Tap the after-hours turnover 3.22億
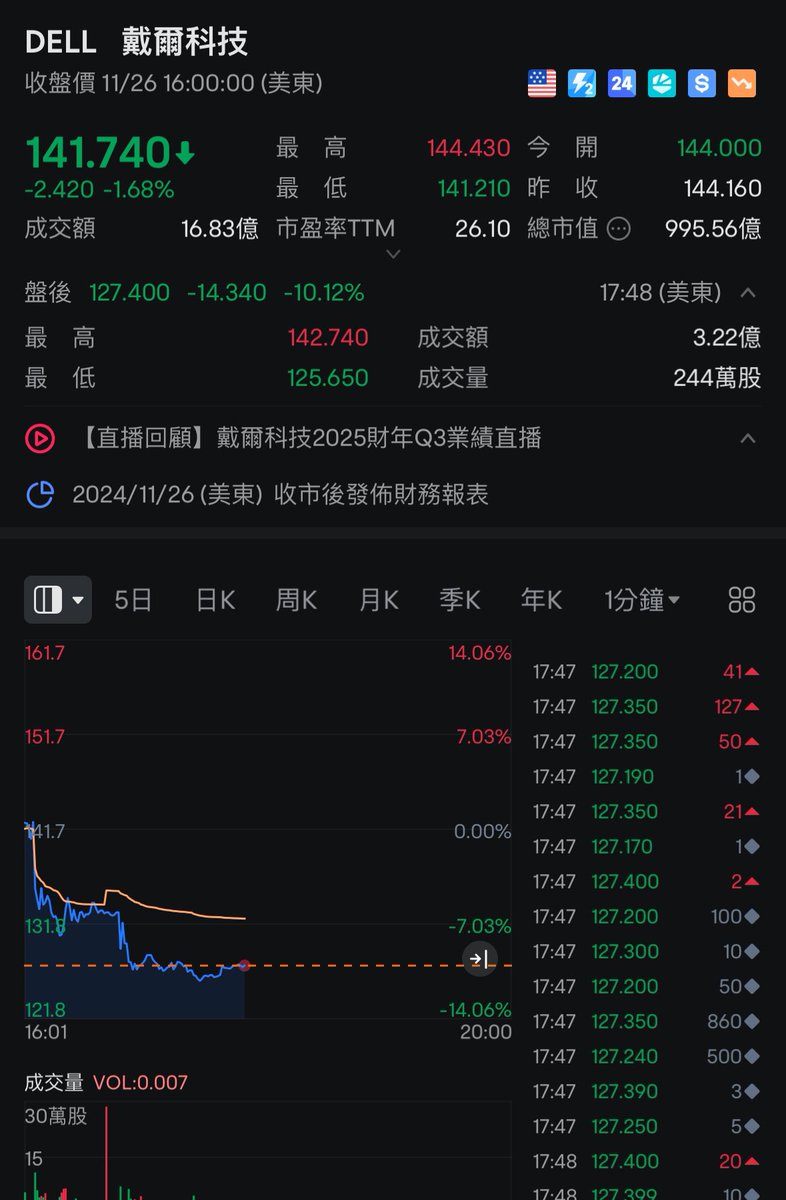Image resolution: width=786 pixels, height=1200 pixels. [726, 338]
